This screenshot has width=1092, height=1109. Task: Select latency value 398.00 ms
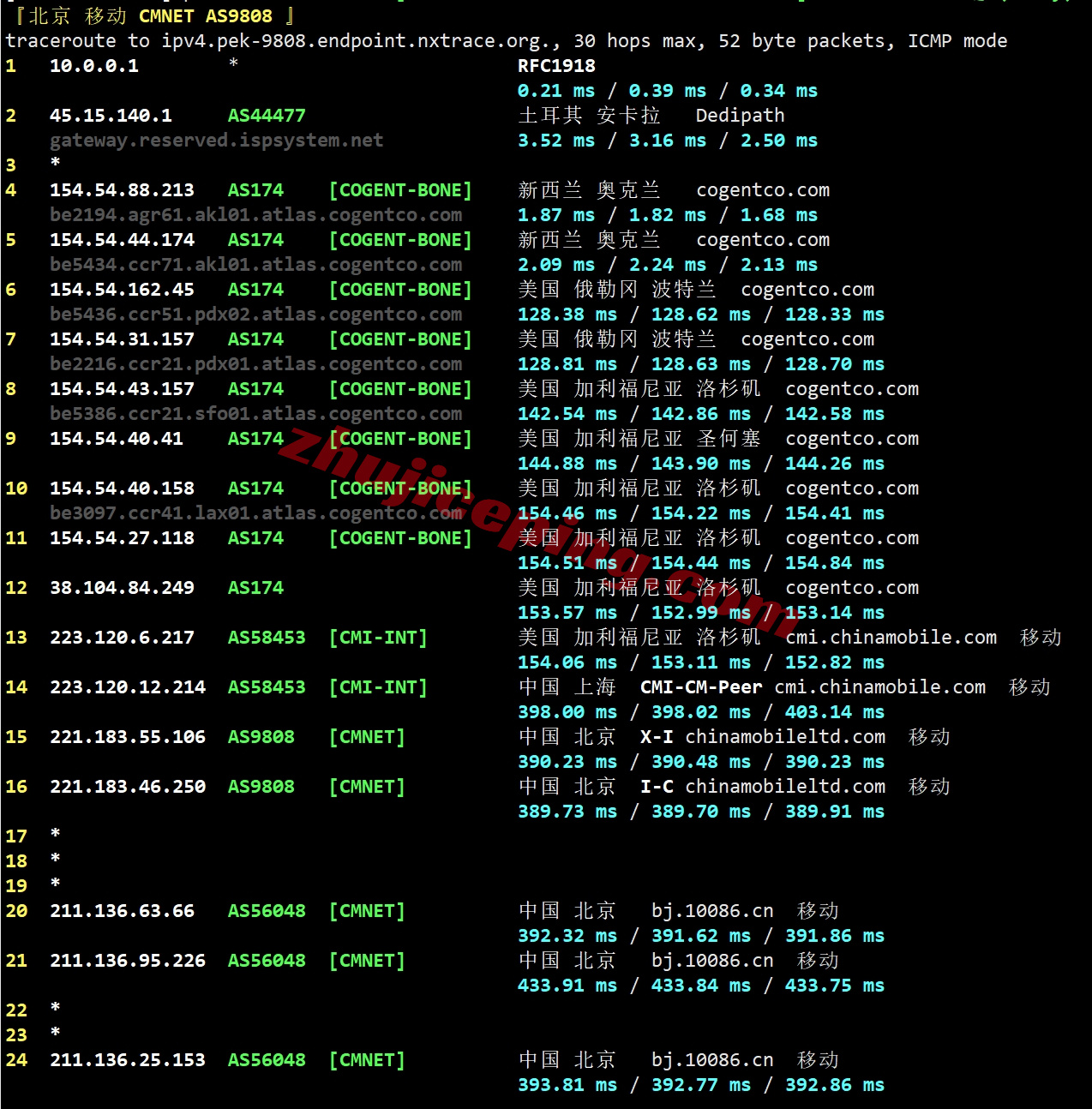click(x=567, y=712)
